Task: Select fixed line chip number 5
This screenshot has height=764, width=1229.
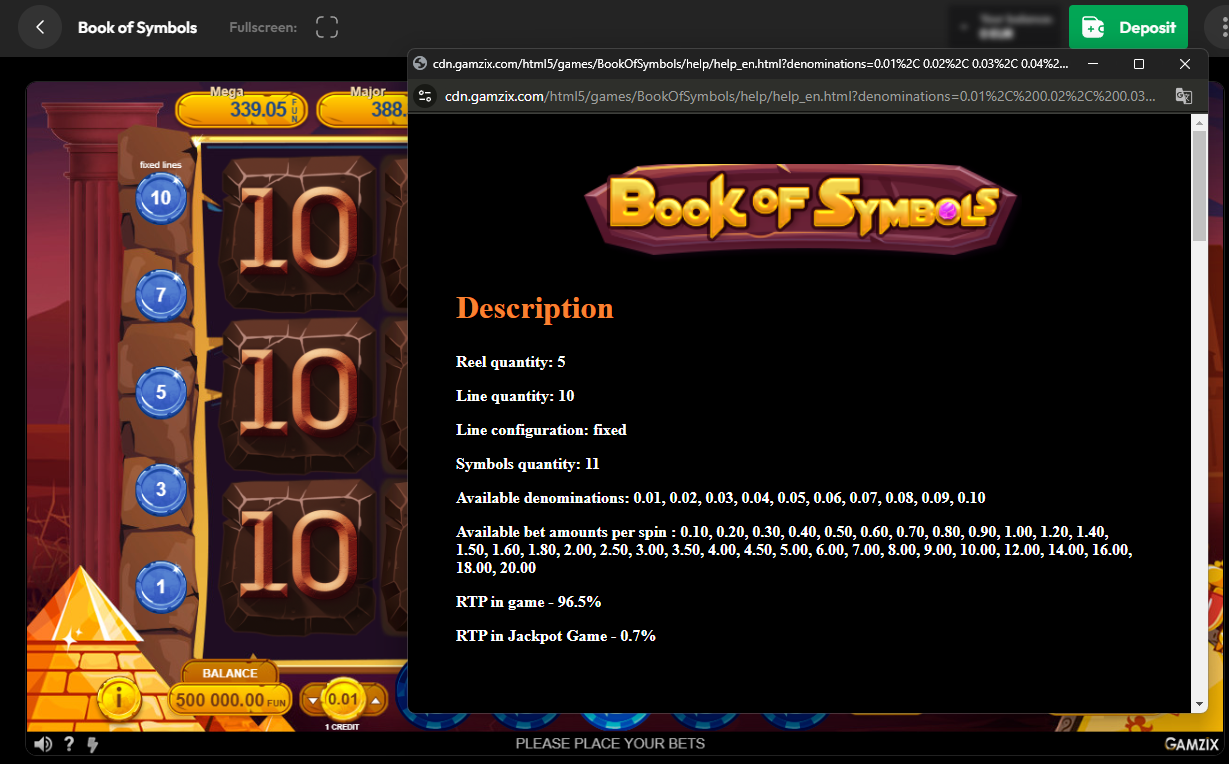Action: pos(161,392)
